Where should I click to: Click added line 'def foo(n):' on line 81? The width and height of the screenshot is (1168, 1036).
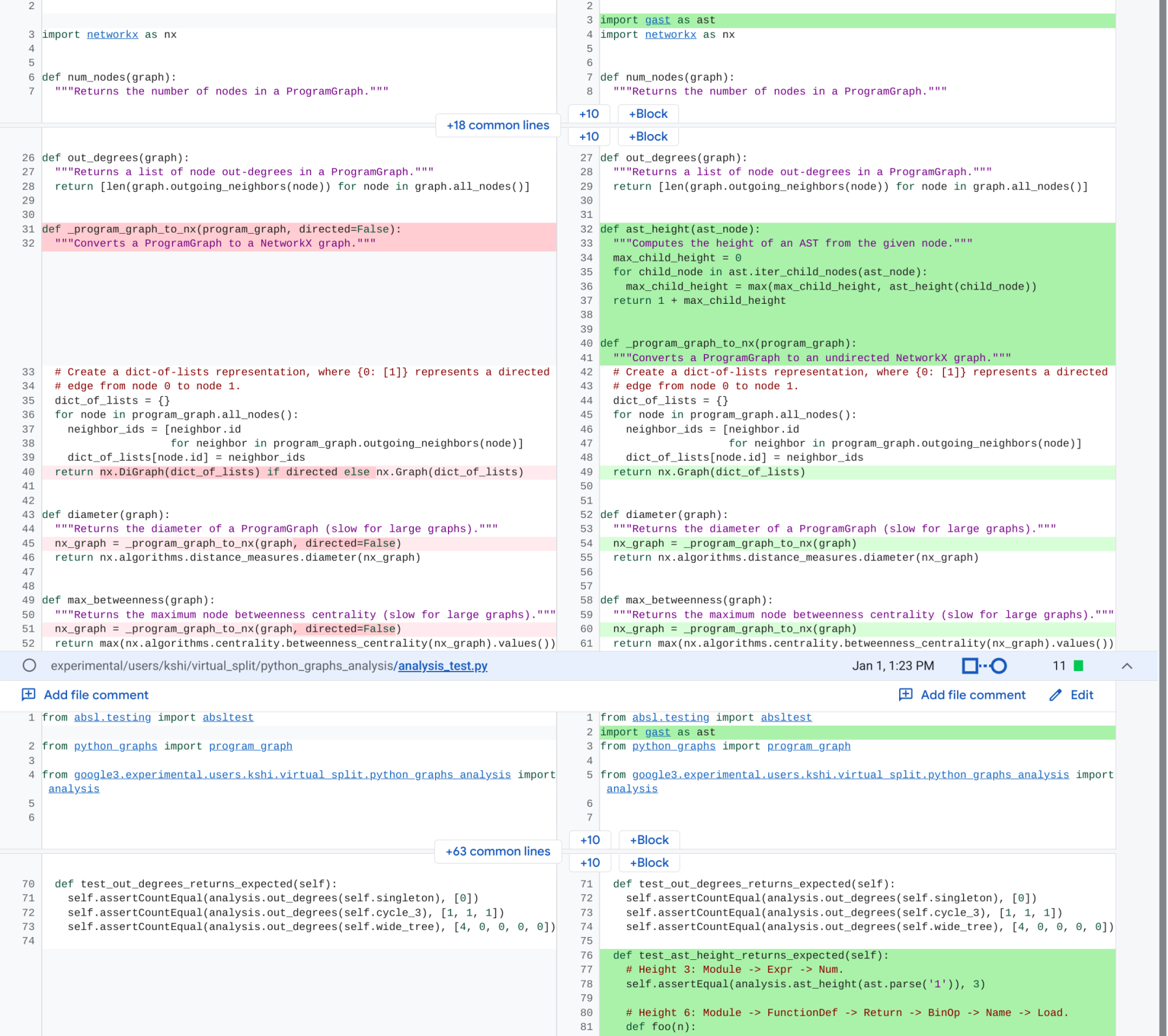[661, 1027]
